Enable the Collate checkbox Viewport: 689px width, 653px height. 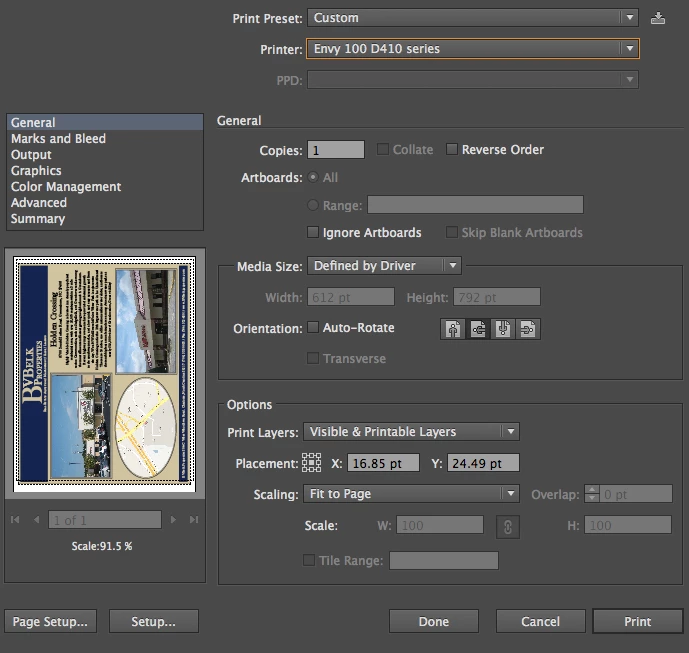point(383,149)
